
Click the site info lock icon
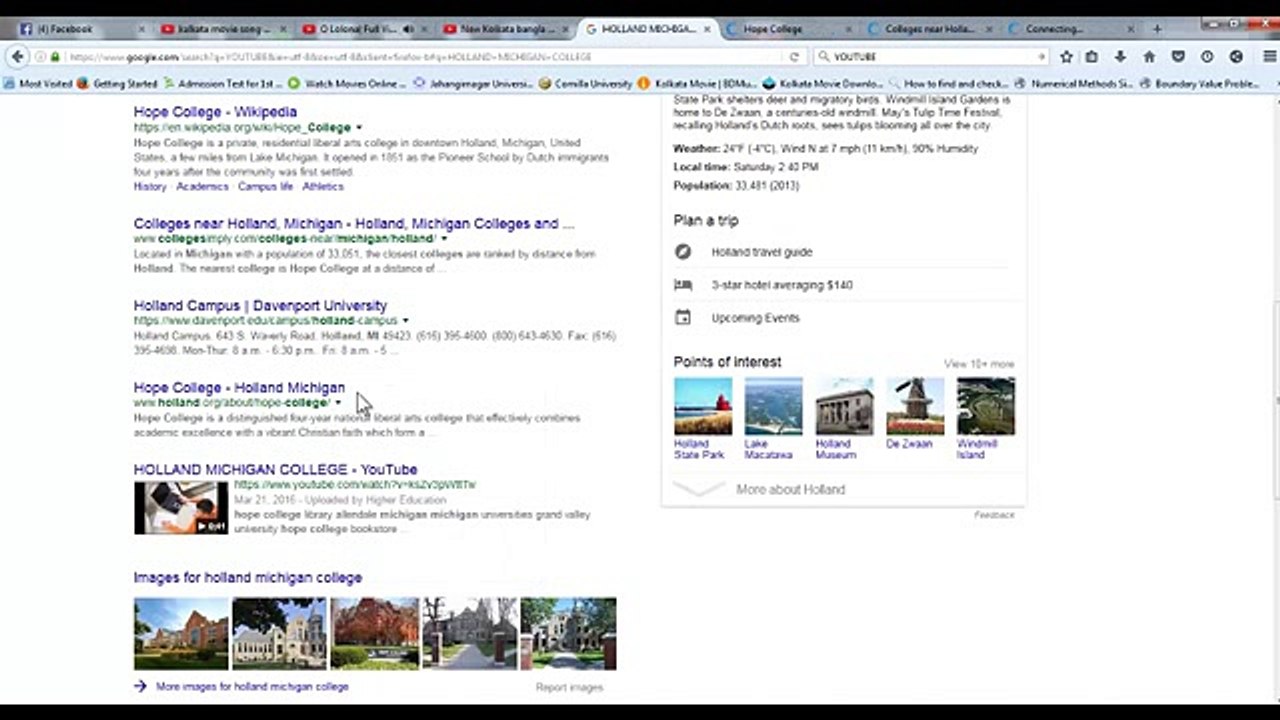55,57
